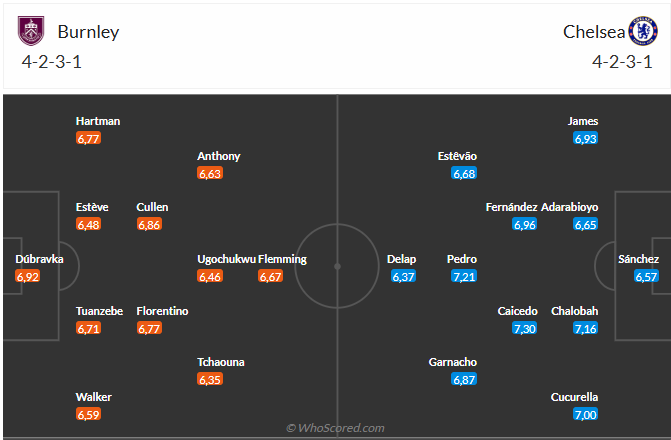Click the WhoScored.com watermark
The image size is (671, 440).
tap(335, 428)
